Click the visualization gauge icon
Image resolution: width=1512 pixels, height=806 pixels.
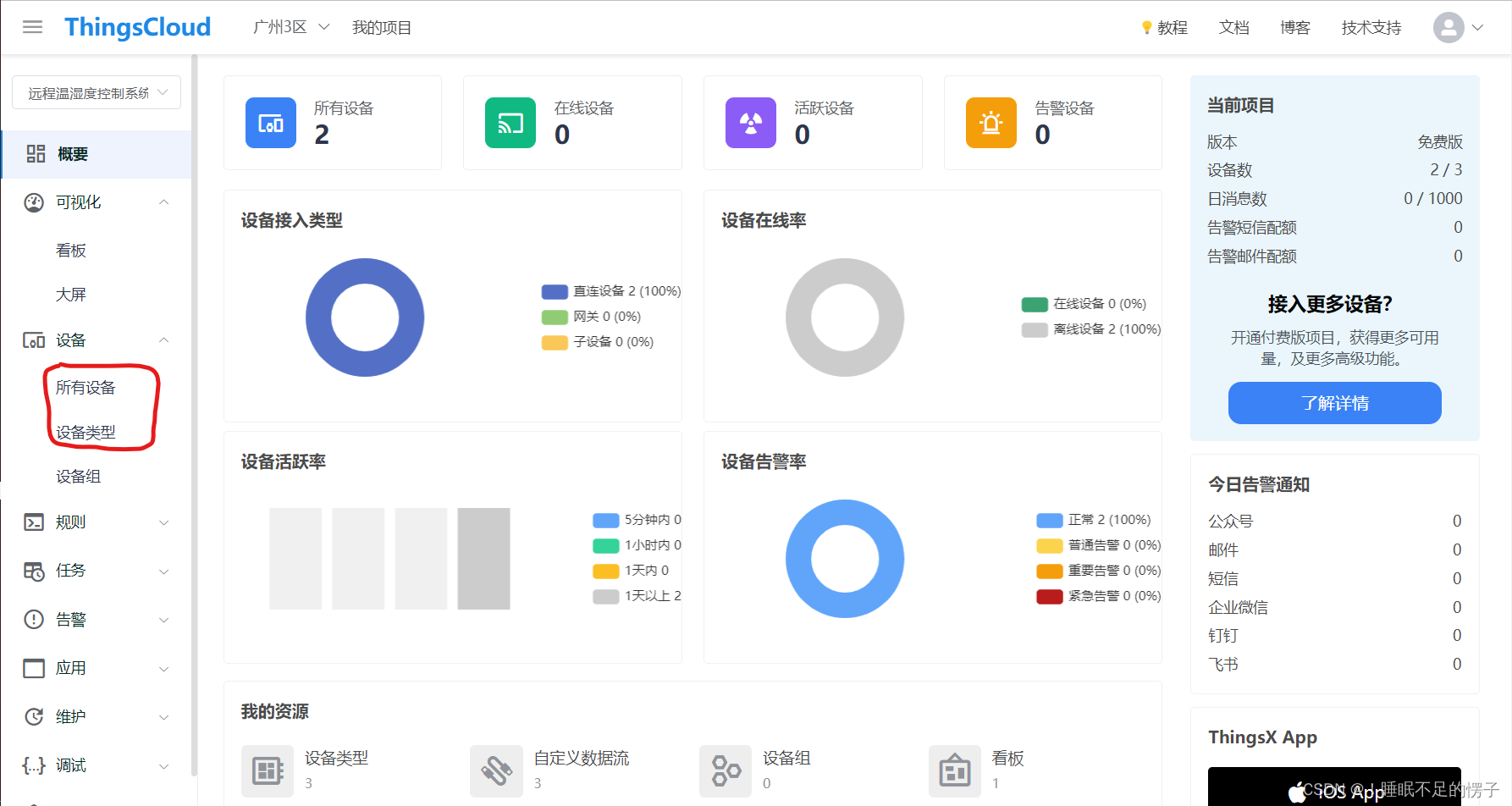(x=34, y=202)
